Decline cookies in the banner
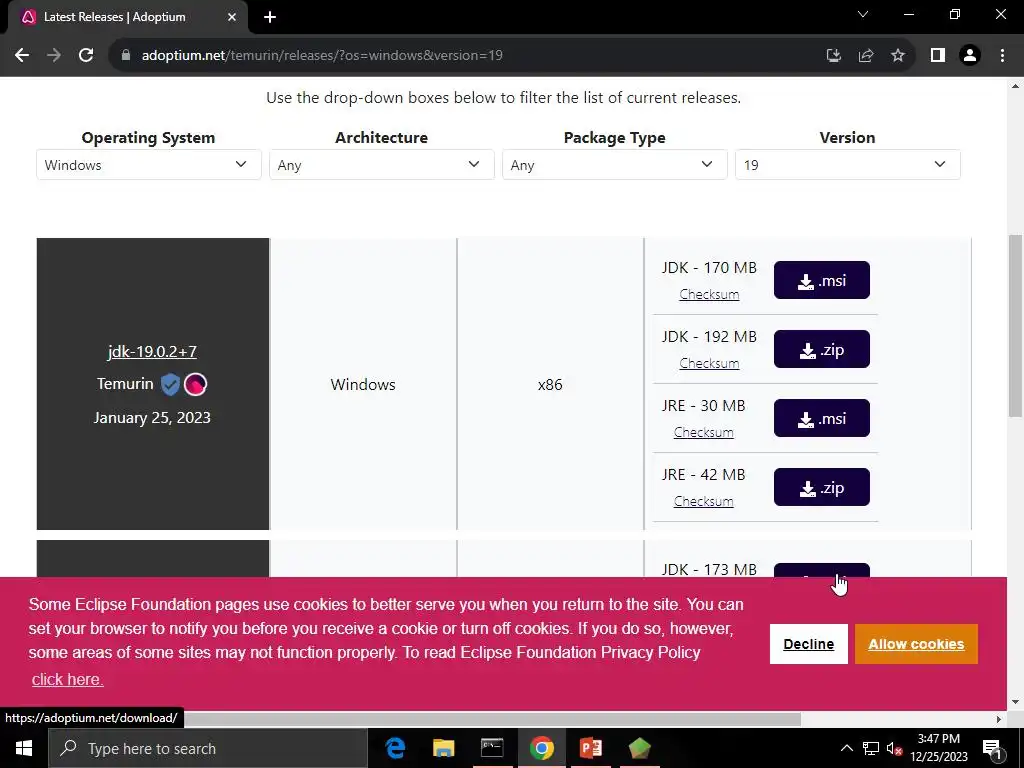 click(808, 644)
